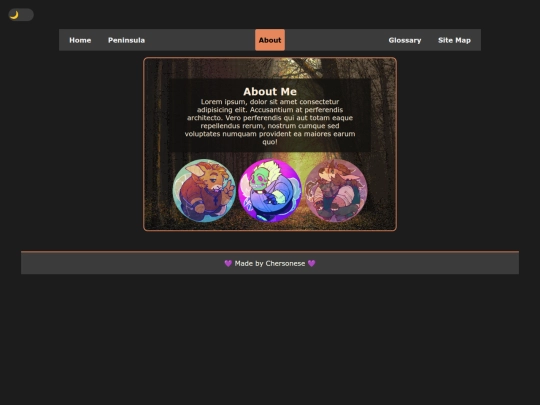Select the highlighted About tab
This screenshot has height=405, width=540.
click(x=270, y=40)
